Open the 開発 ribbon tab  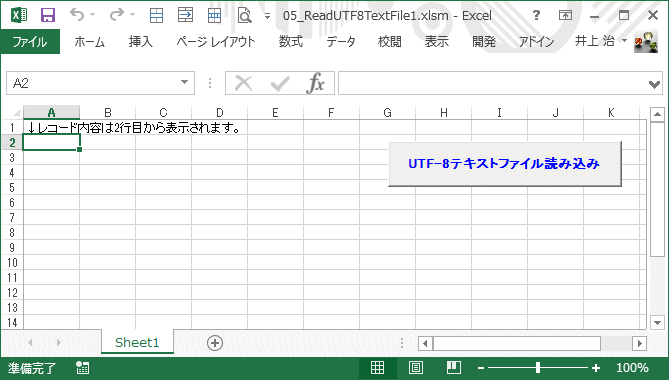(x=484, y=42)
